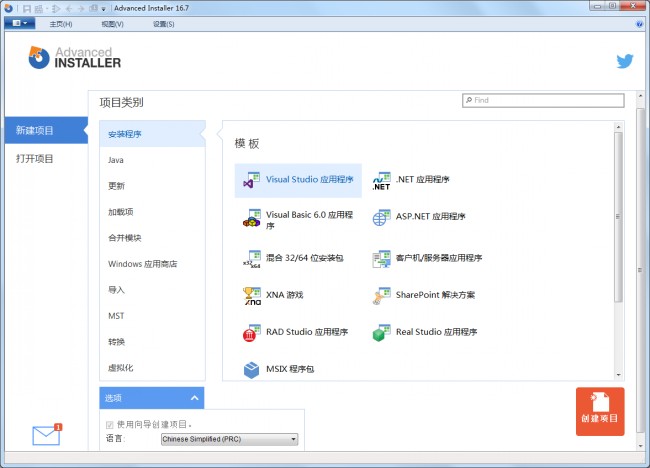Click the Save icon in quick access toolbar

pyautogui.click(x=27, y=8)
